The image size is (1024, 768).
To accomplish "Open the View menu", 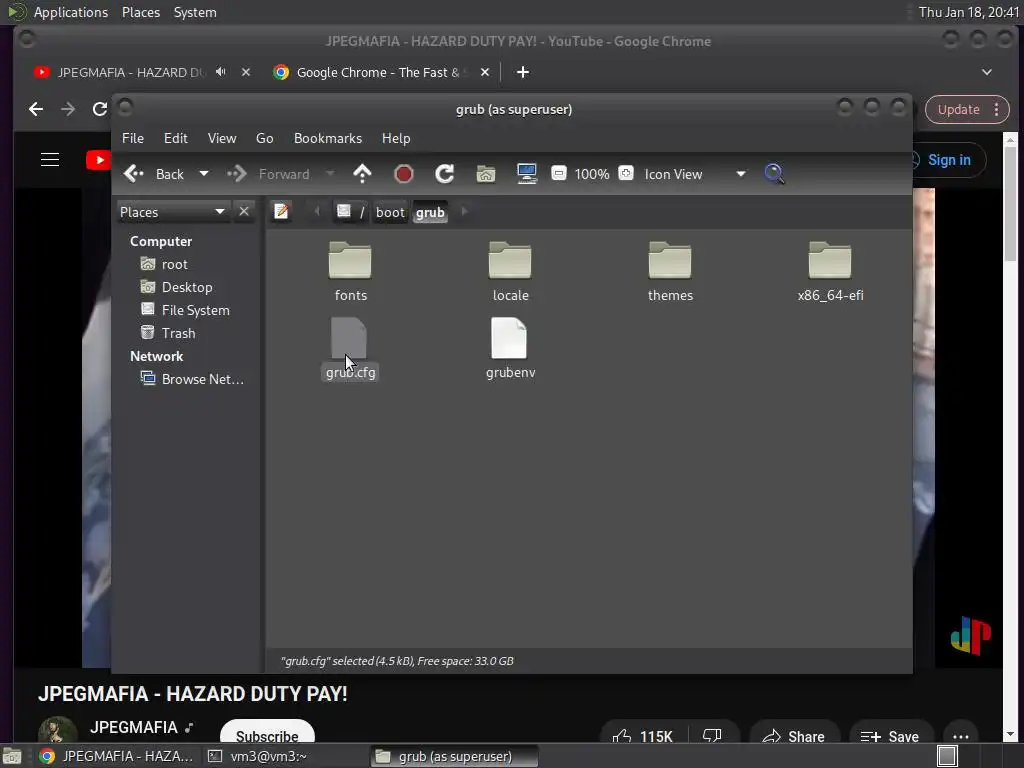I will click(x=222, y=138).
